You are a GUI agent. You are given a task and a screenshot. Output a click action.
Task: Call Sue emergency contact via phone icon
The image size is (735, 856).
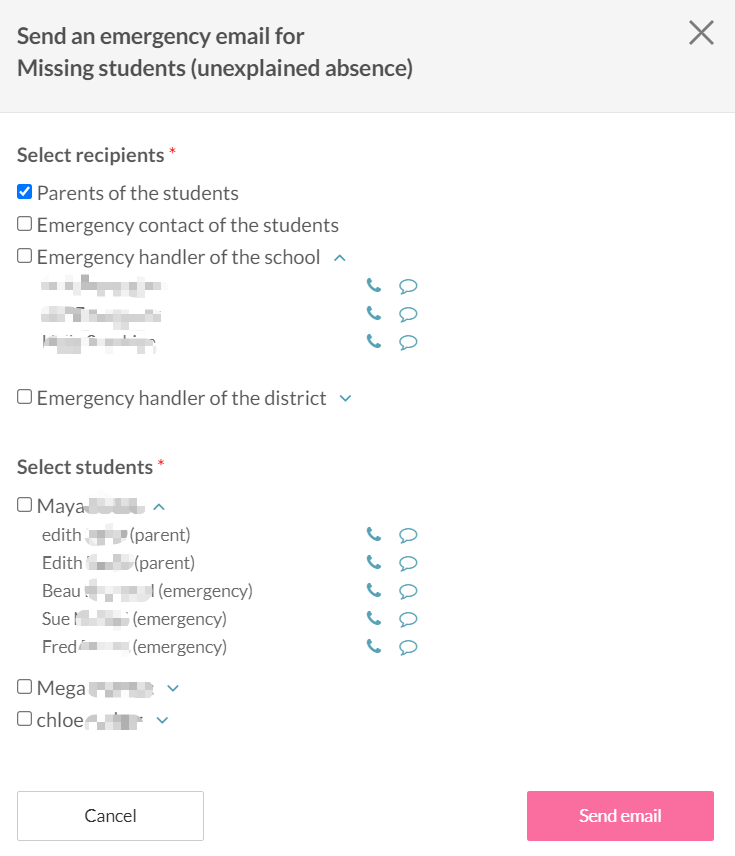pos(374,618)
